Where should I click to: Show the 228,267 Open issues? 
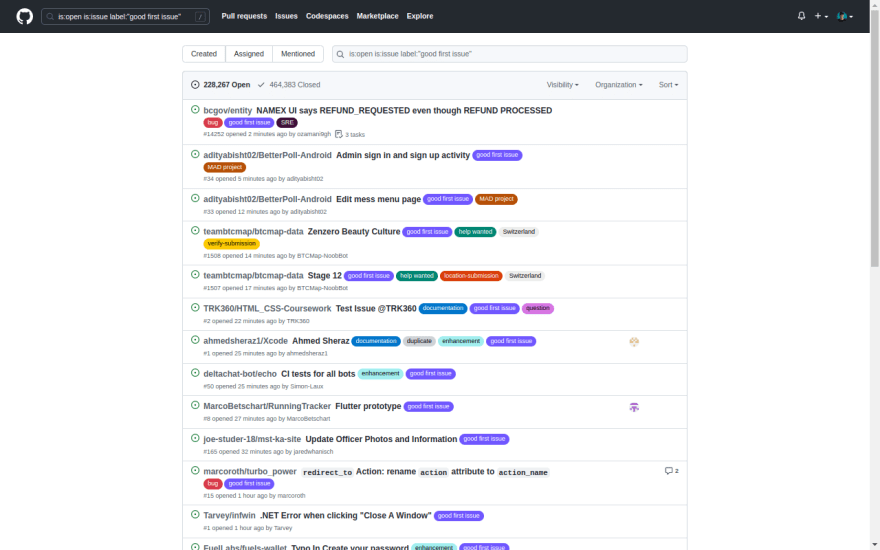click(x=221, y=85)
